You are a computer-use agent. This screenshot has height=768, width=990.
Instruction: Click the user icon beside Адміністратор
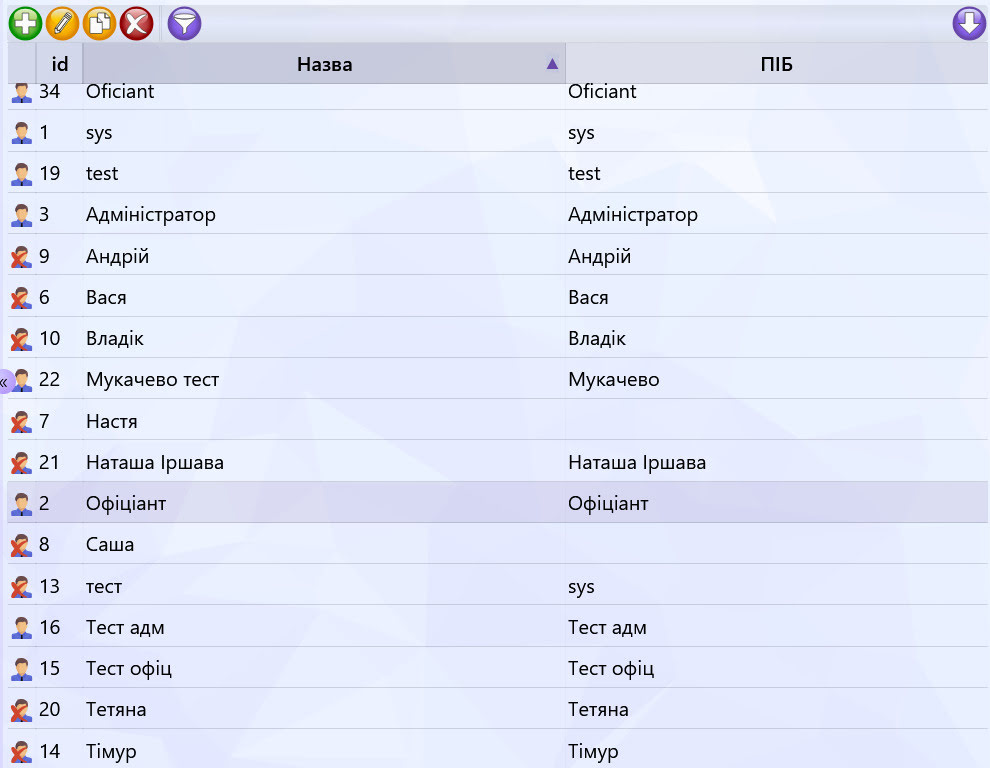click(x=21, y=215)
